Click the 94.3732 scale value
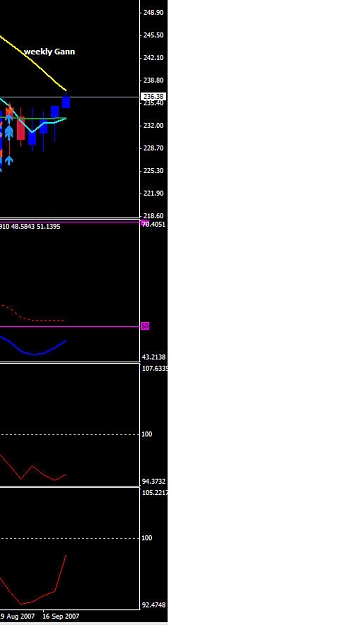This screenshot has width=362, height=625. click(153, 482)
